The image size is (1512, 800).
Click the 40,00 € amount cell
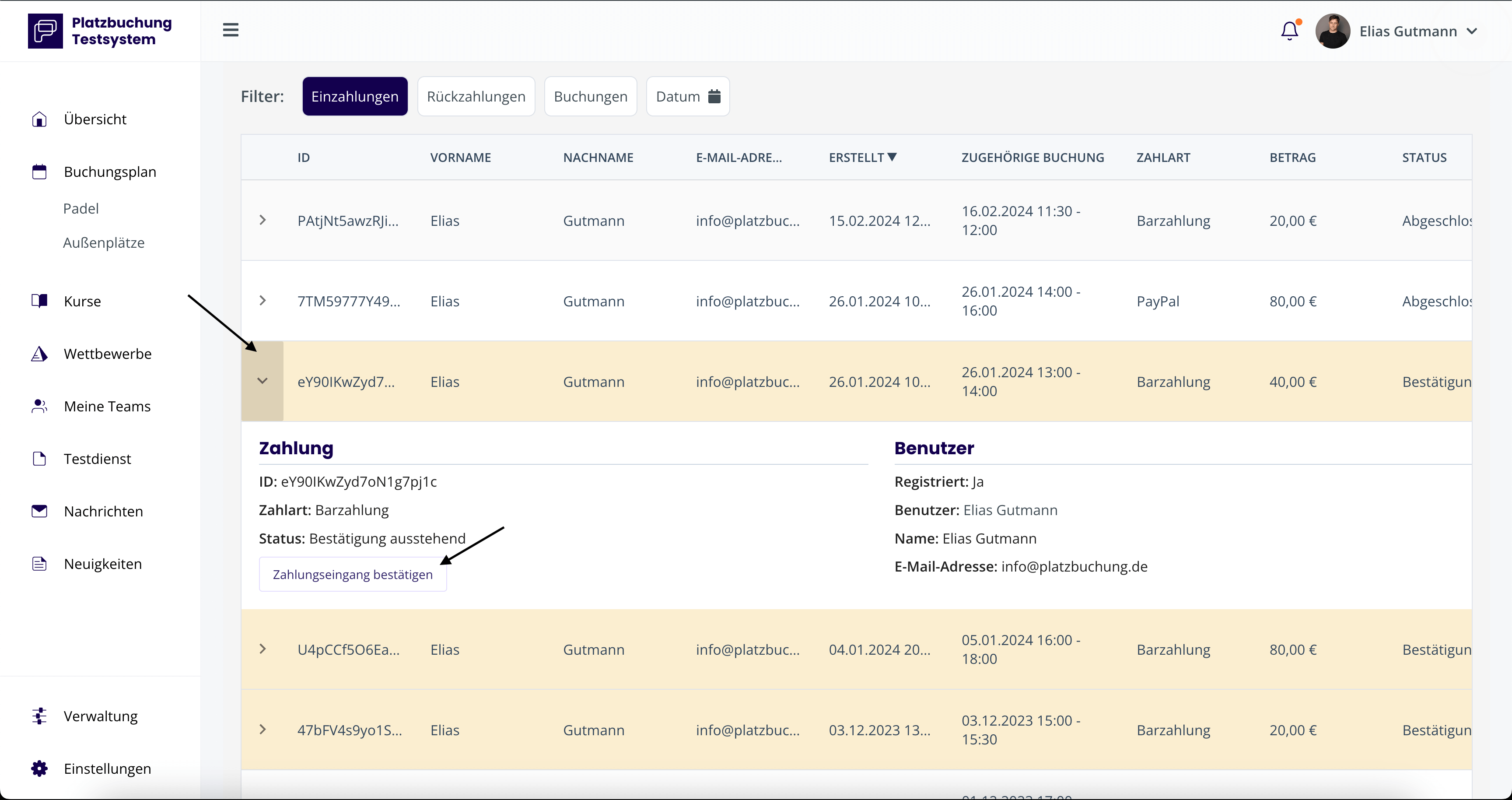pyautogui.click(x=1293, y=382)
